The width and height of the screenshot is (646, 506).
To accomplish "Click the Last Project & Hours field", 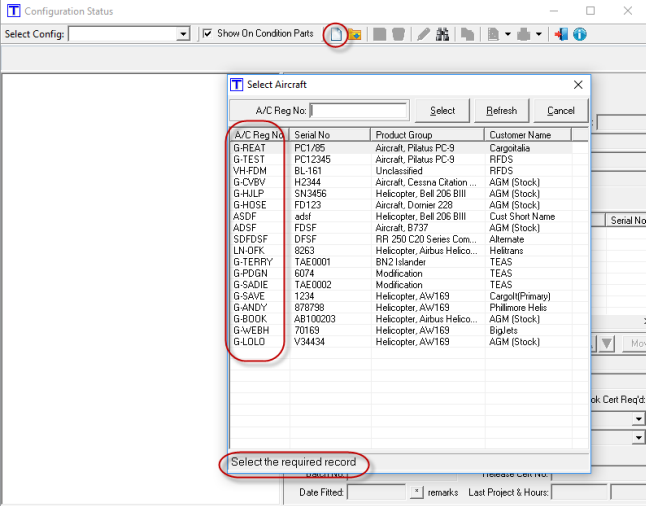I will click(x=580, y=492).
